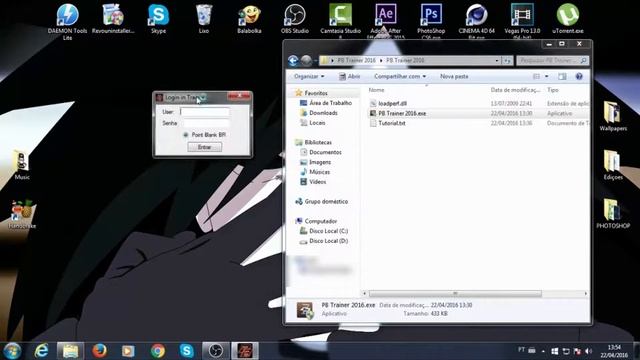Screen dimensions: 640x360
Task: Open Camtasia Studio desktop icon
Action: (x=340, y=21)
